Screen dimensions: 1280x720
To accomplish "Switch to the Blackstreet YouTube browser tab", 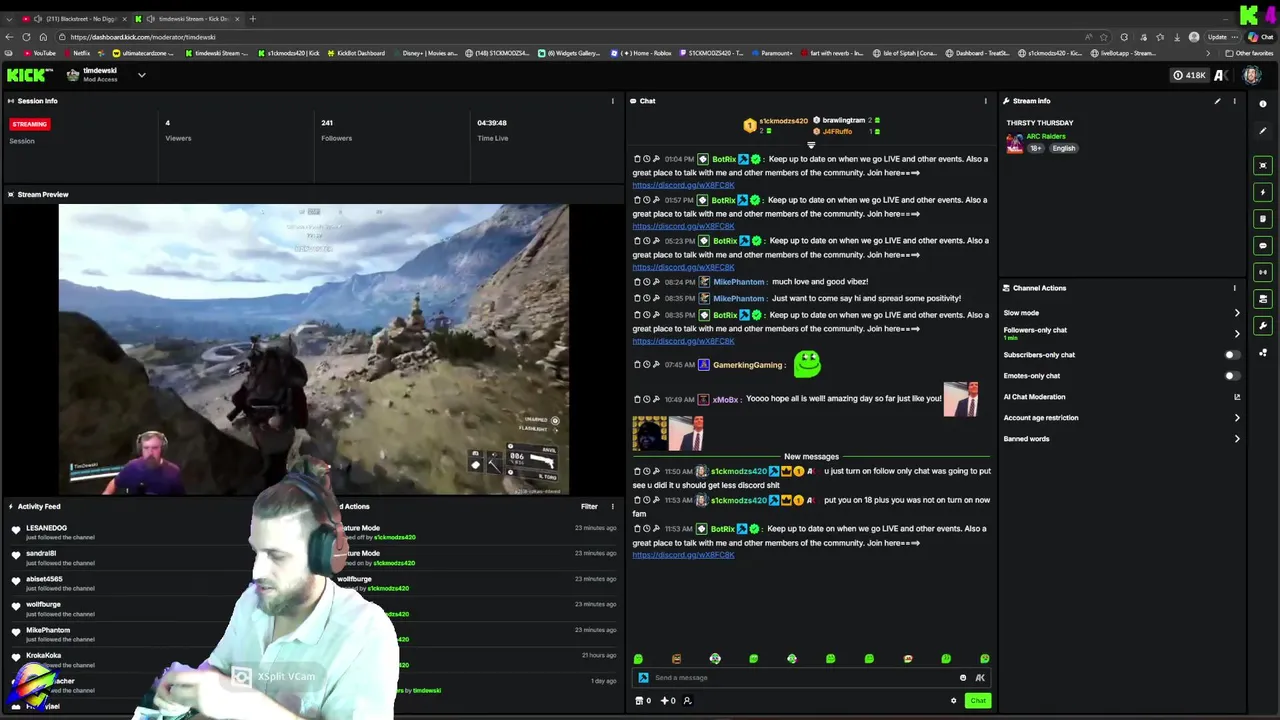I will pyautogui.click(x=76, y=19).
